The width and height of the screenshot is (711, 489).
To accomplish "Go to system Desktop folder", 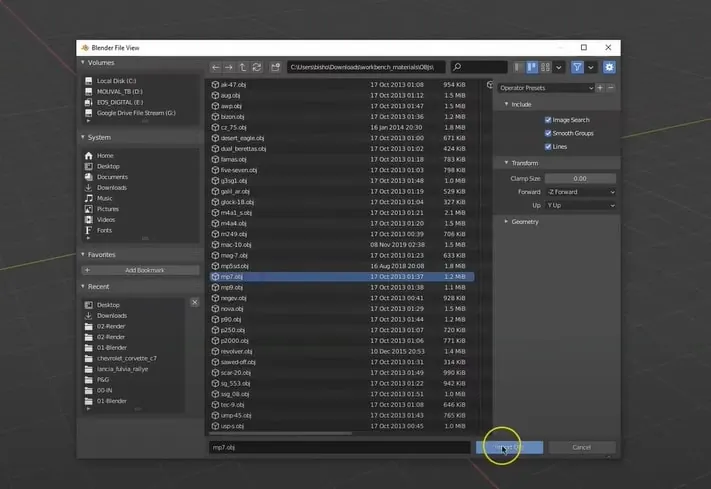I will (140, 166).
